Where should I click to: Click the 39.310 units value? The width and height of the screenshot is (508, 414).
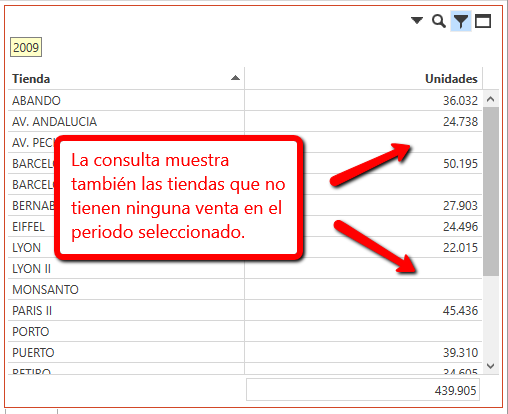(460, 352)
